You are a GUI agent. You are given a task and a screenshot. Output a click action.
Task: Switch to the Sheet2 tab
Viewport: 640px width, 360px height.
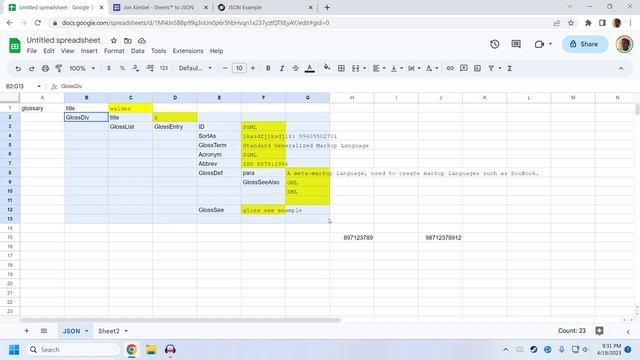[109, 331]
